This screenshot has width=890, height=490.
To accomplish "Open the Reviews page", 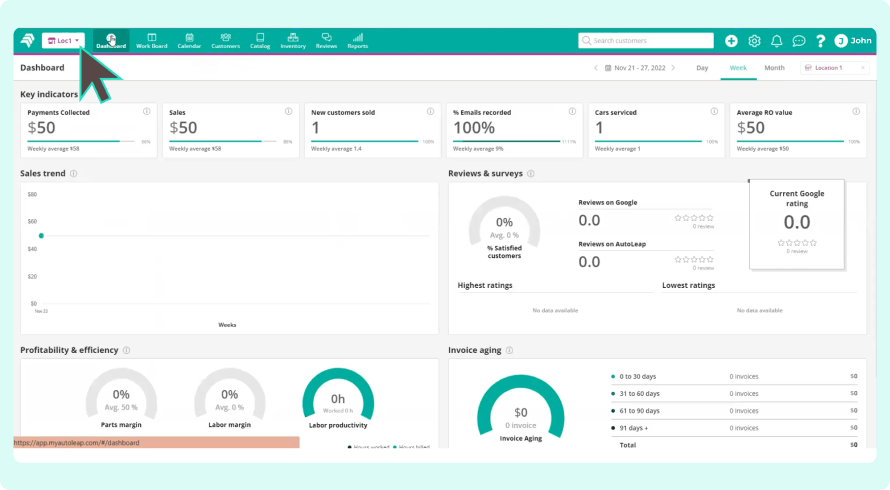I will pos(326,41).
